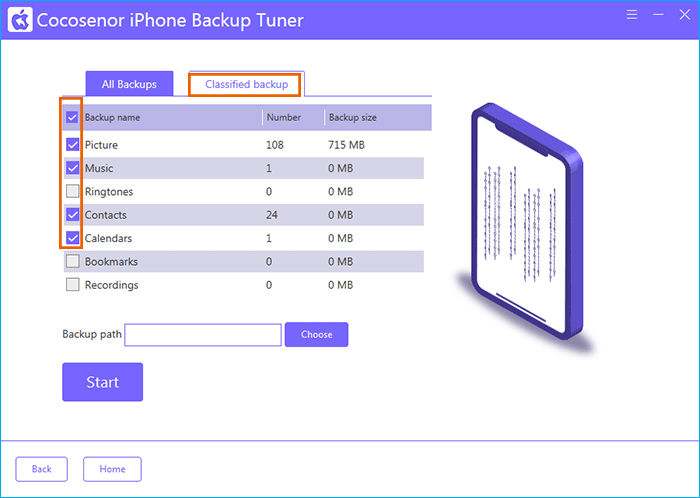
Task: Switch to the All Backups tab
Action: click(129, 84)
